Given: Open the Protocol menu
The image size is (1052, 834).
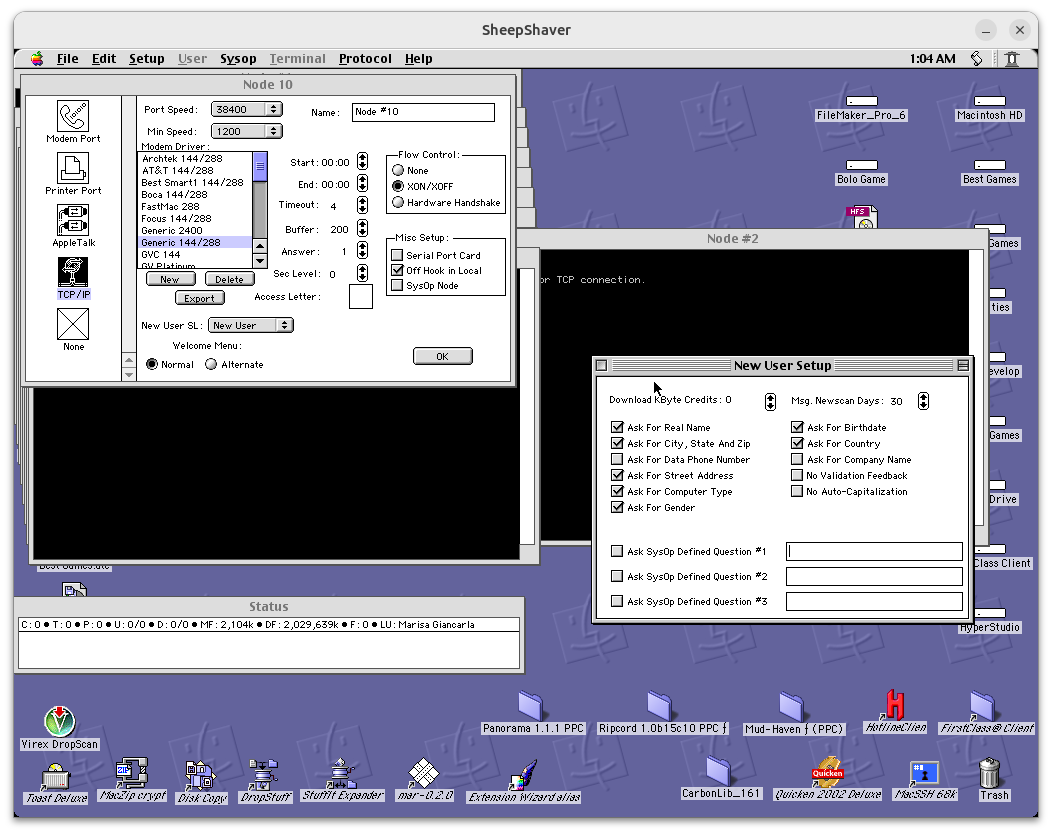Looking at the screenshot, I should tap(365, 59).
